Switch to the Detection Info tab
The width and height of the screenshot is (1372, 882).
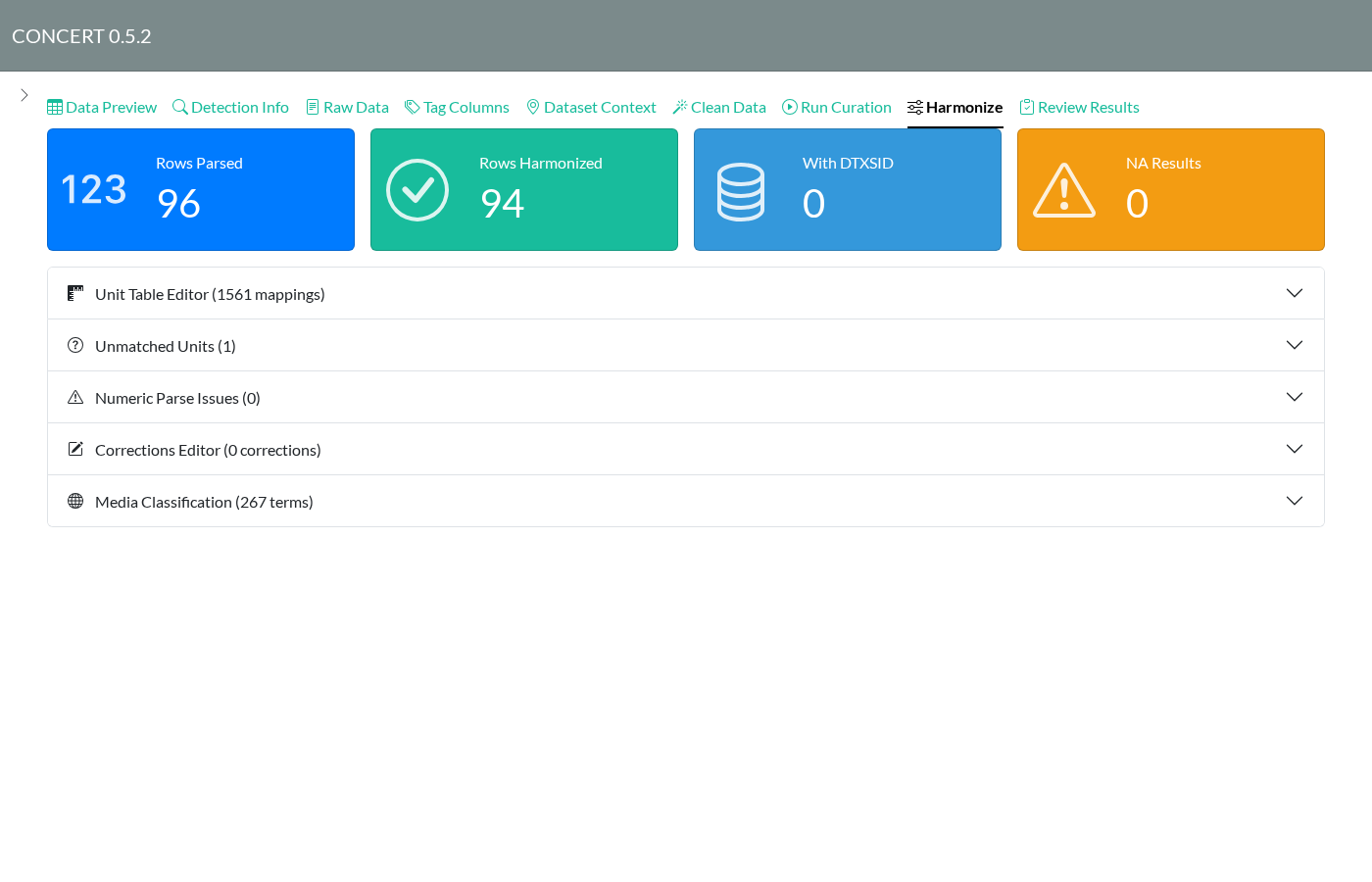(230, 107)
